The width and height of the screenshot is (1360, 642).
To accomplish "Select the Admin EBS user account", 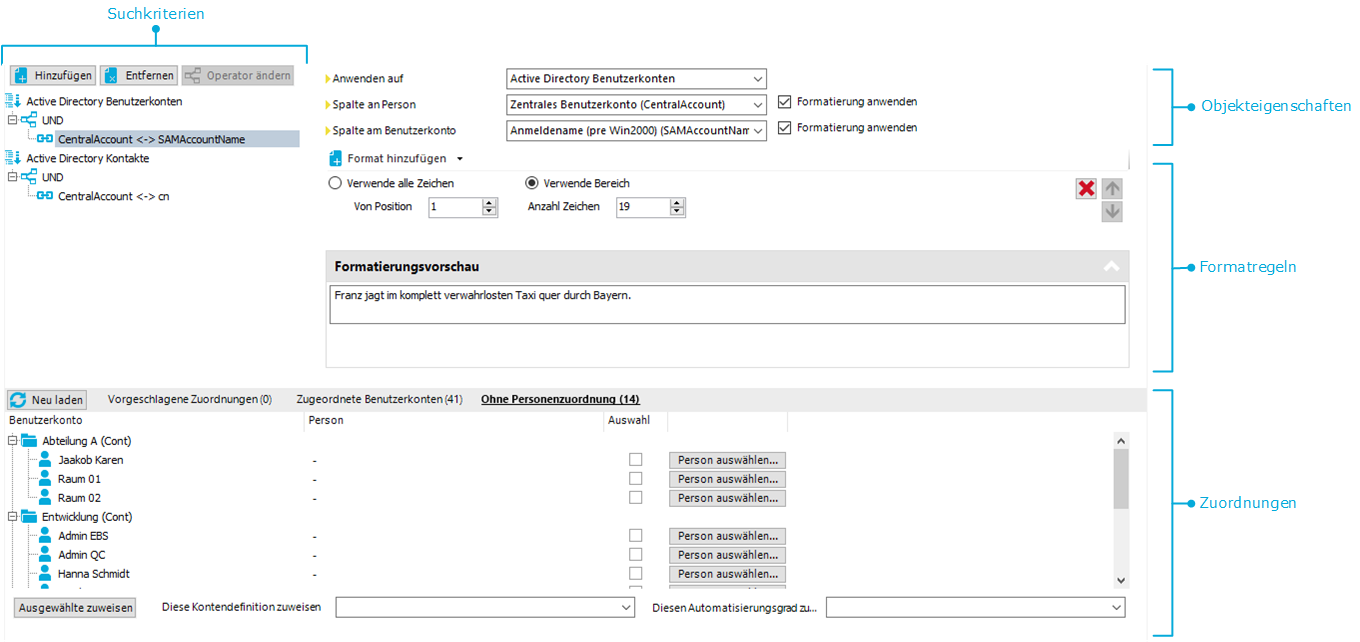I will [83, 536].
